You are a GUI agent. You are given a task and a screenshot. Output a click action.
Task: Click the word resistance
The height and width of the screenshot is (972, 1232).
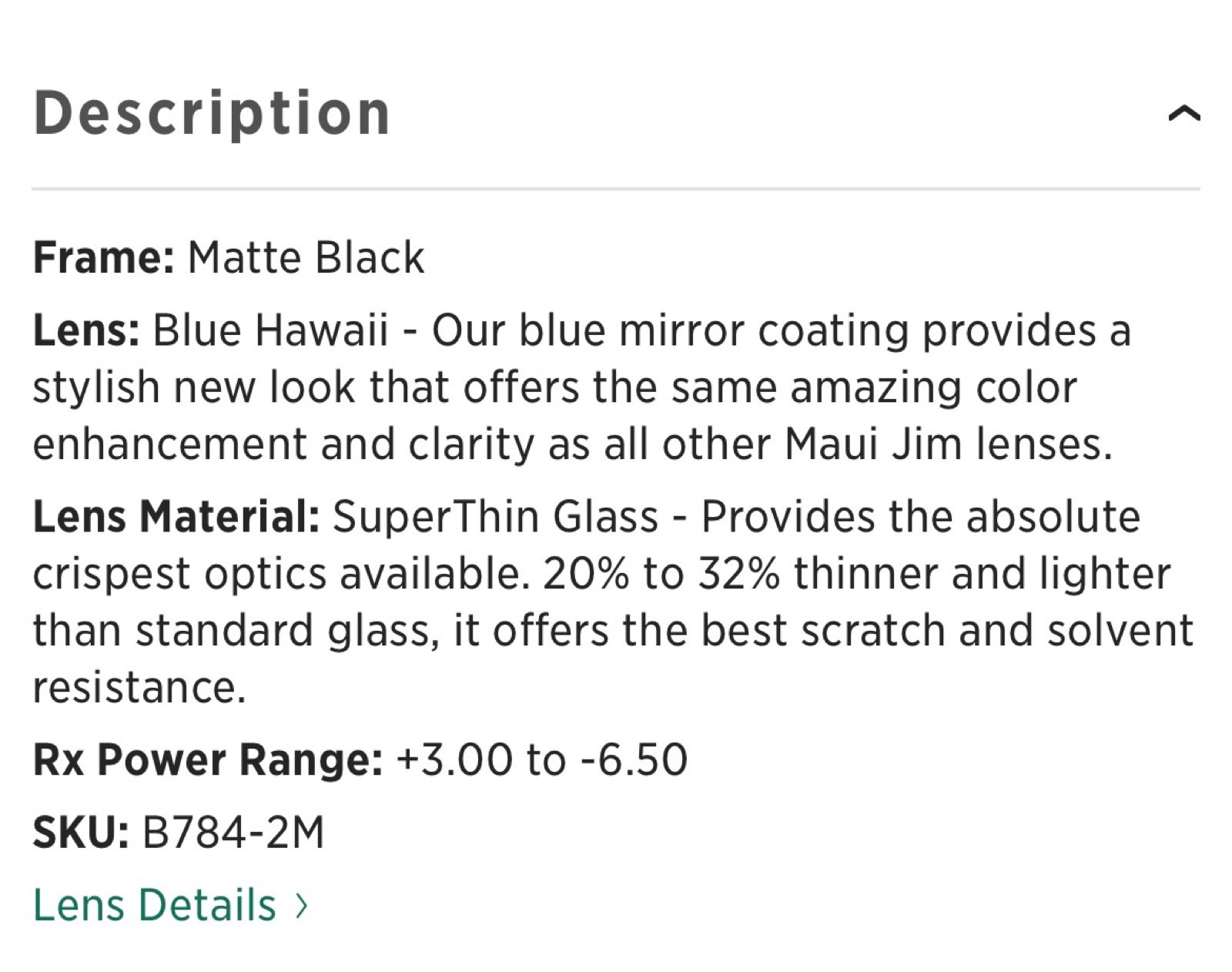click(x=139, y=687)
